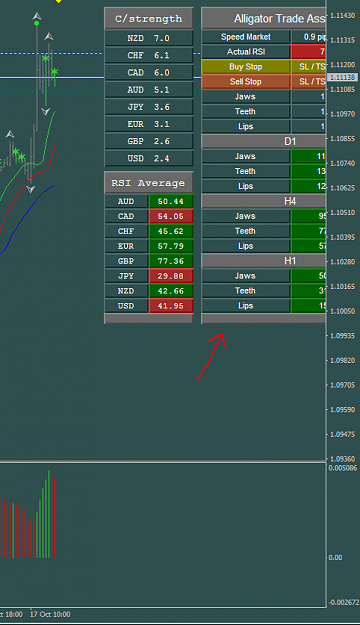
Task: Click SL / TS button beside Buy Stop
Action: pos(309,67)
